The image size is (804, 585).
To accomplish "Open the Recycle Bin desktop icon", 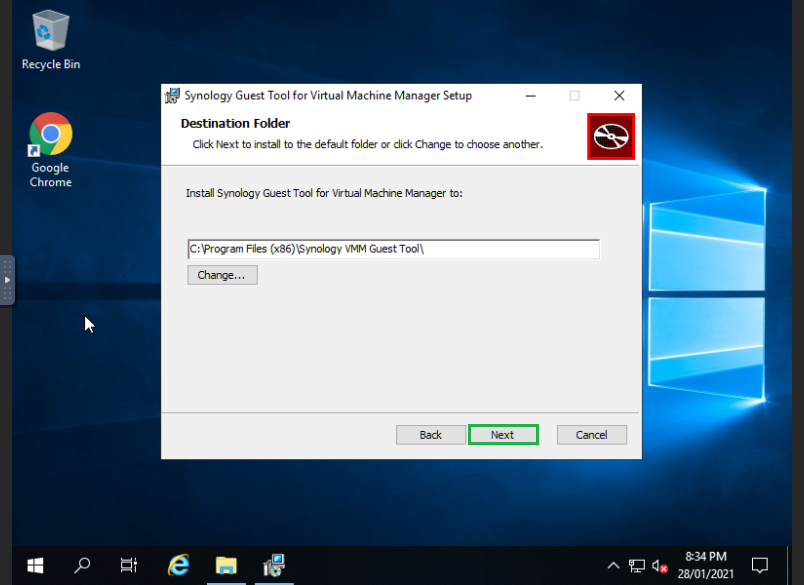I will [x=50, y=38].
